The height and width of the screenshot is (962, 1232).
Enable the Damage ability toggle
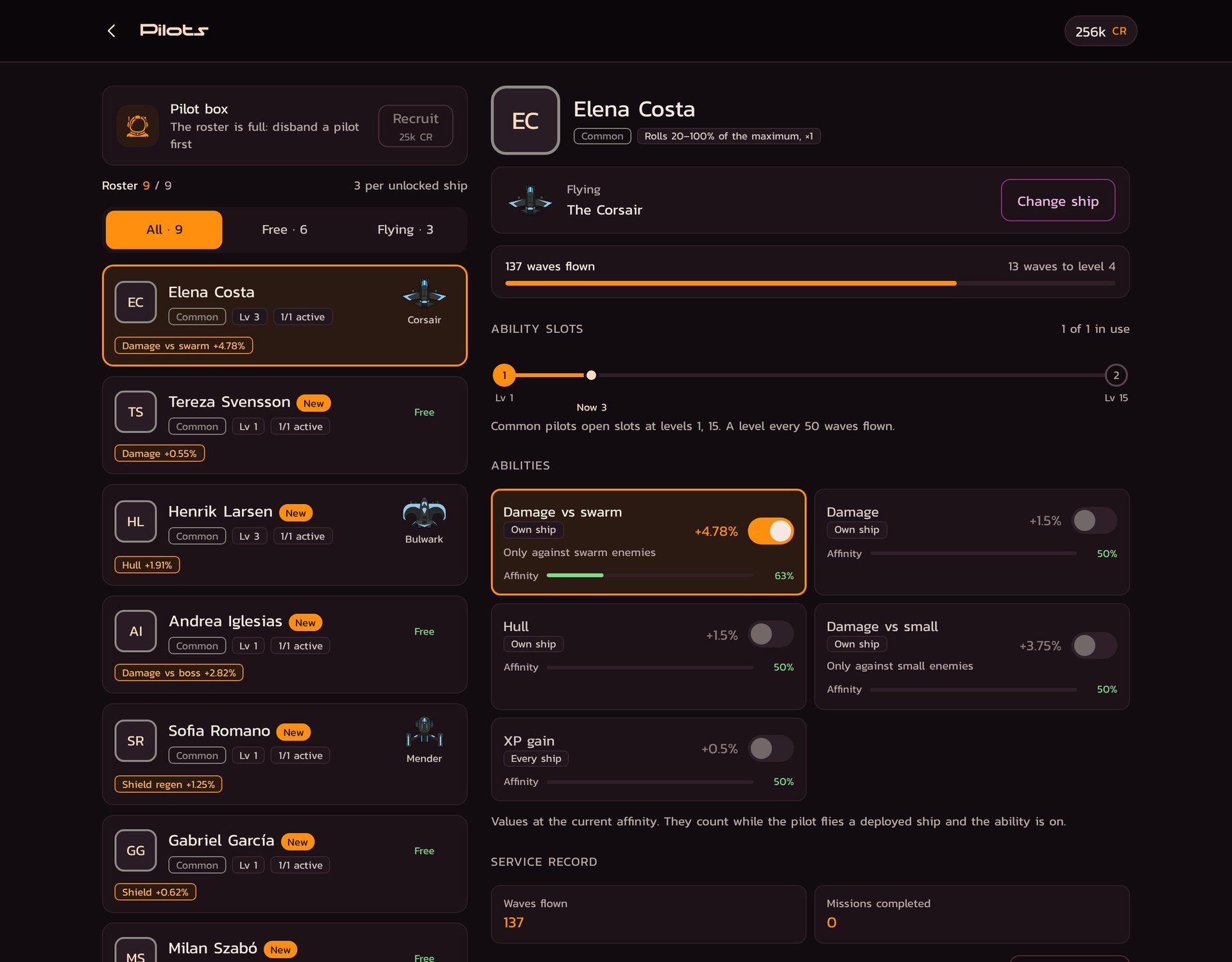1094,521
